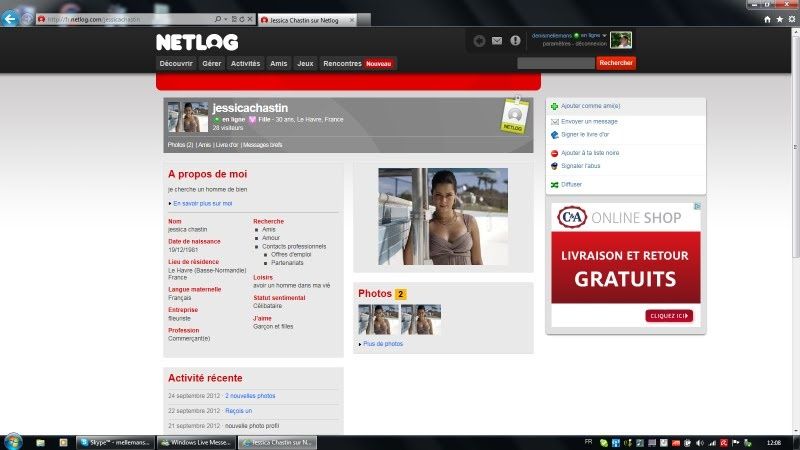800x450 pixels.
Task: Open the browser Tools gear icon
Action: (x=792, y=19)
